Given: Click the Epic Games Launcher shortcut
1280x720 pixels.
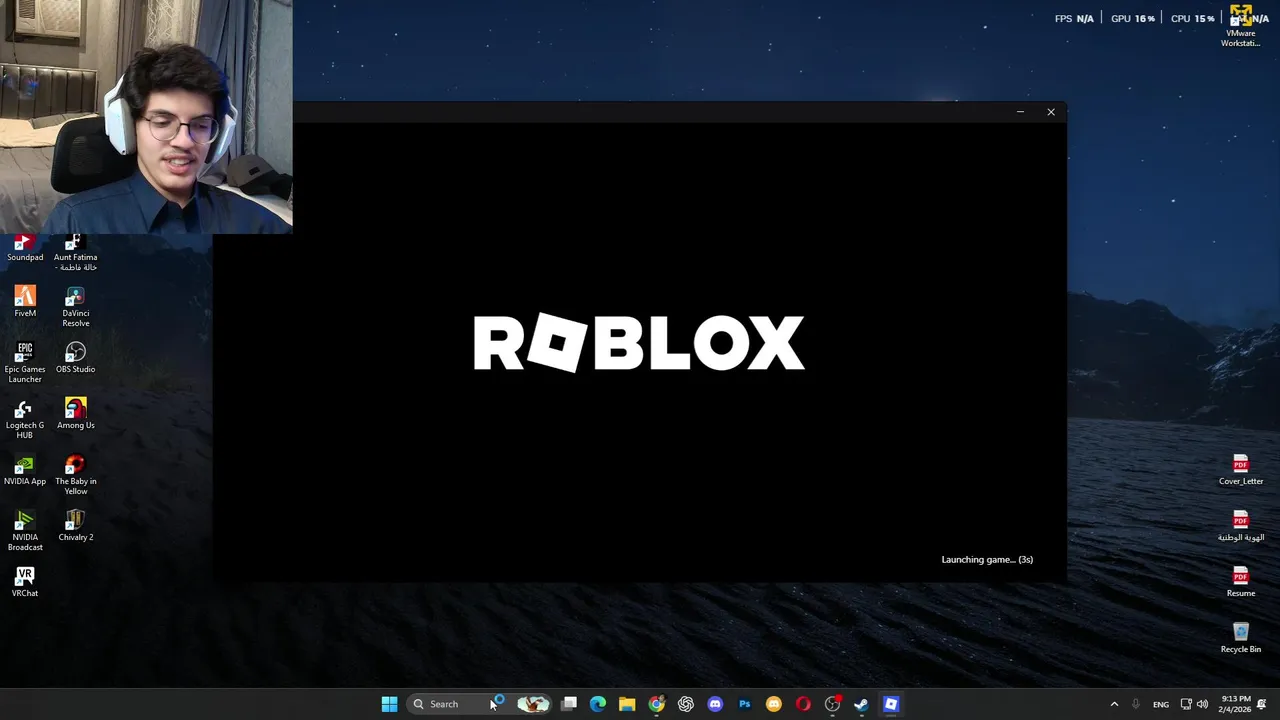Looking at the screenshot, I should [x=25, y=363].
